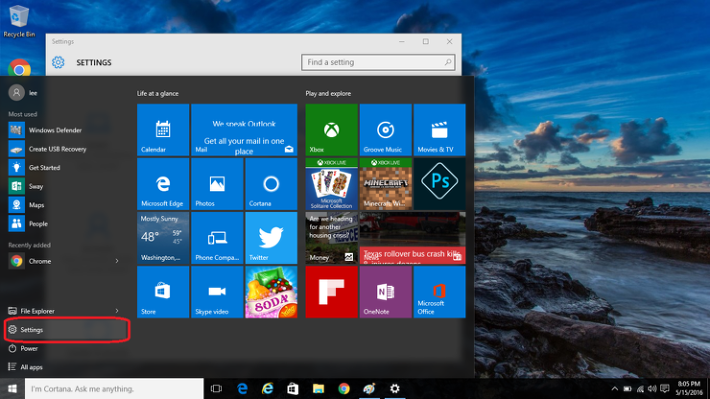Expand the Chrome jump list arrow

pyautogui.click(x=117, y=261)
